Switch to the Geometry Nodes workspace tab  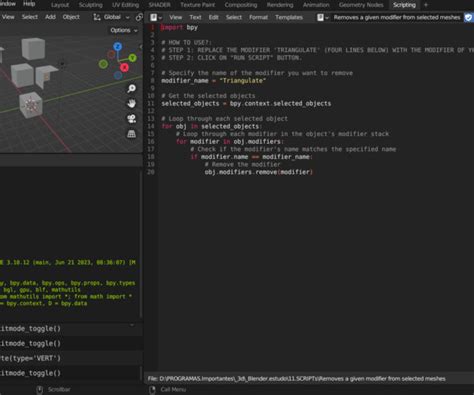coord(361,5)
